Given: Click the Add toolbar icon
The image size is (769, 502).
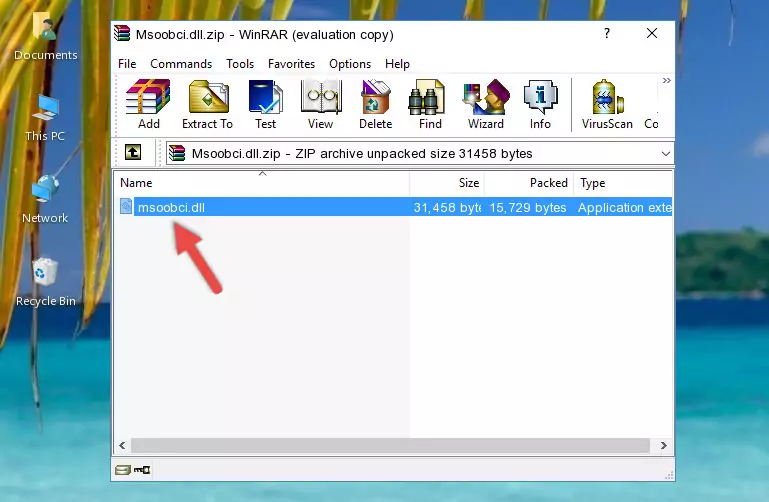Looking at the screenshot, I should [148, 104].
